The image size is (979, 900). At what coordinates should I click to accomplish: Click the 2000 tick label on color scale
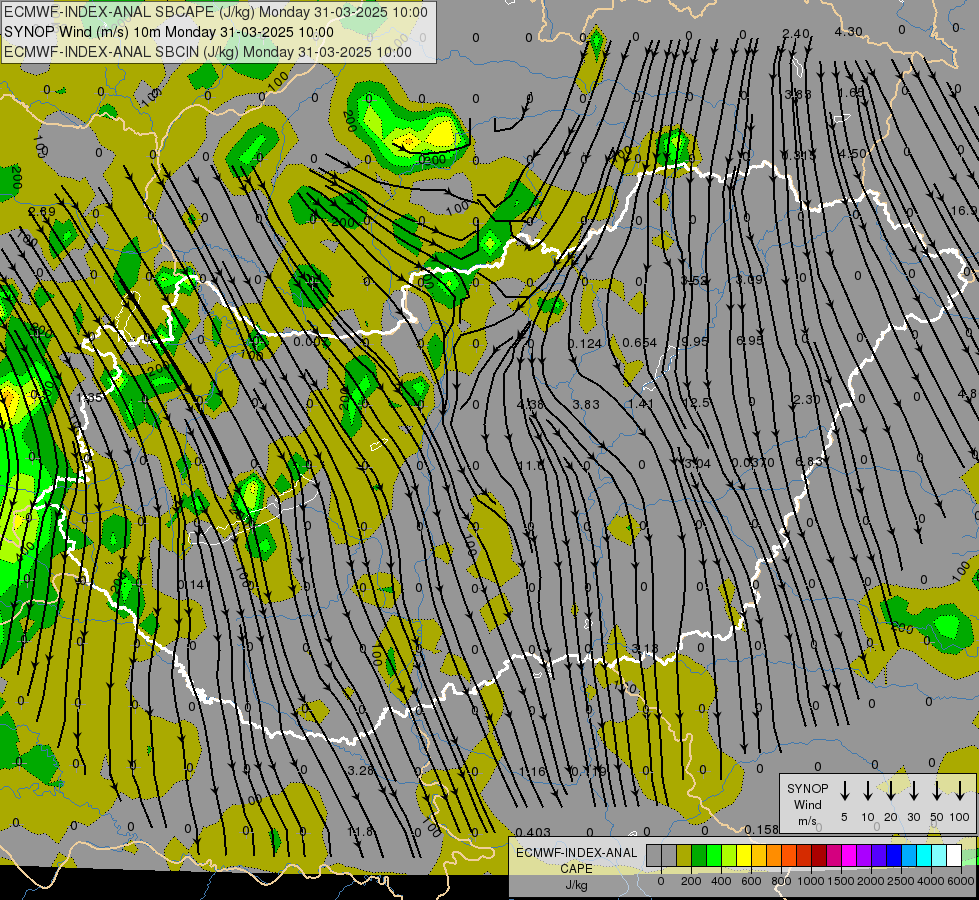tap(871, 881)
